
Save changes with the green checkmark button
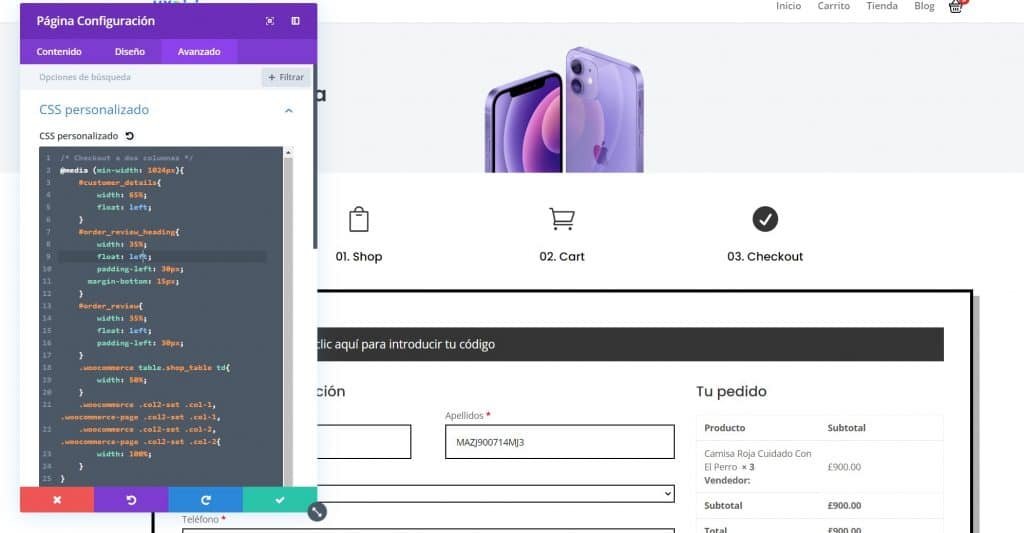(280, 500)
